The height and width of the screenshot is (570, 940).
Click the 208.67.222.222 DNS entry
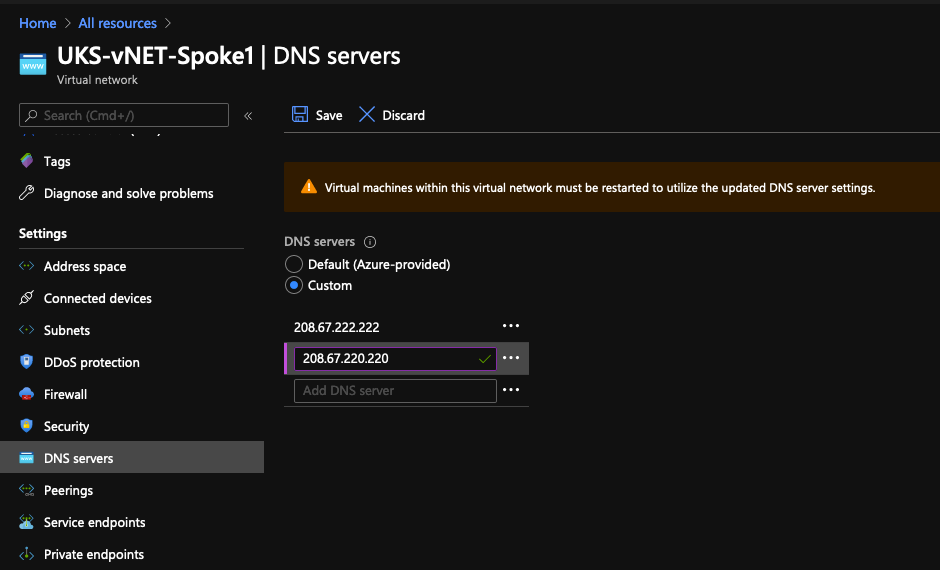point(336,327)
